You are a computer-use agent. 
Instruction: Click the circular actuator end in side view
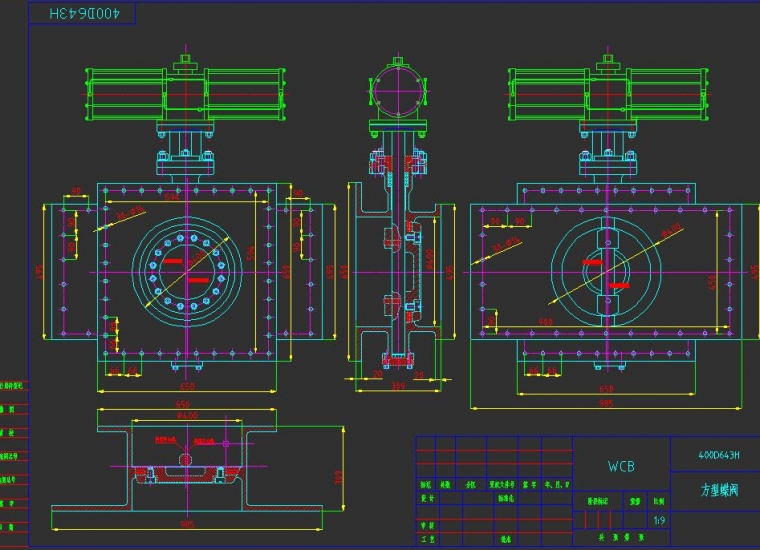(x=398, y=92)
